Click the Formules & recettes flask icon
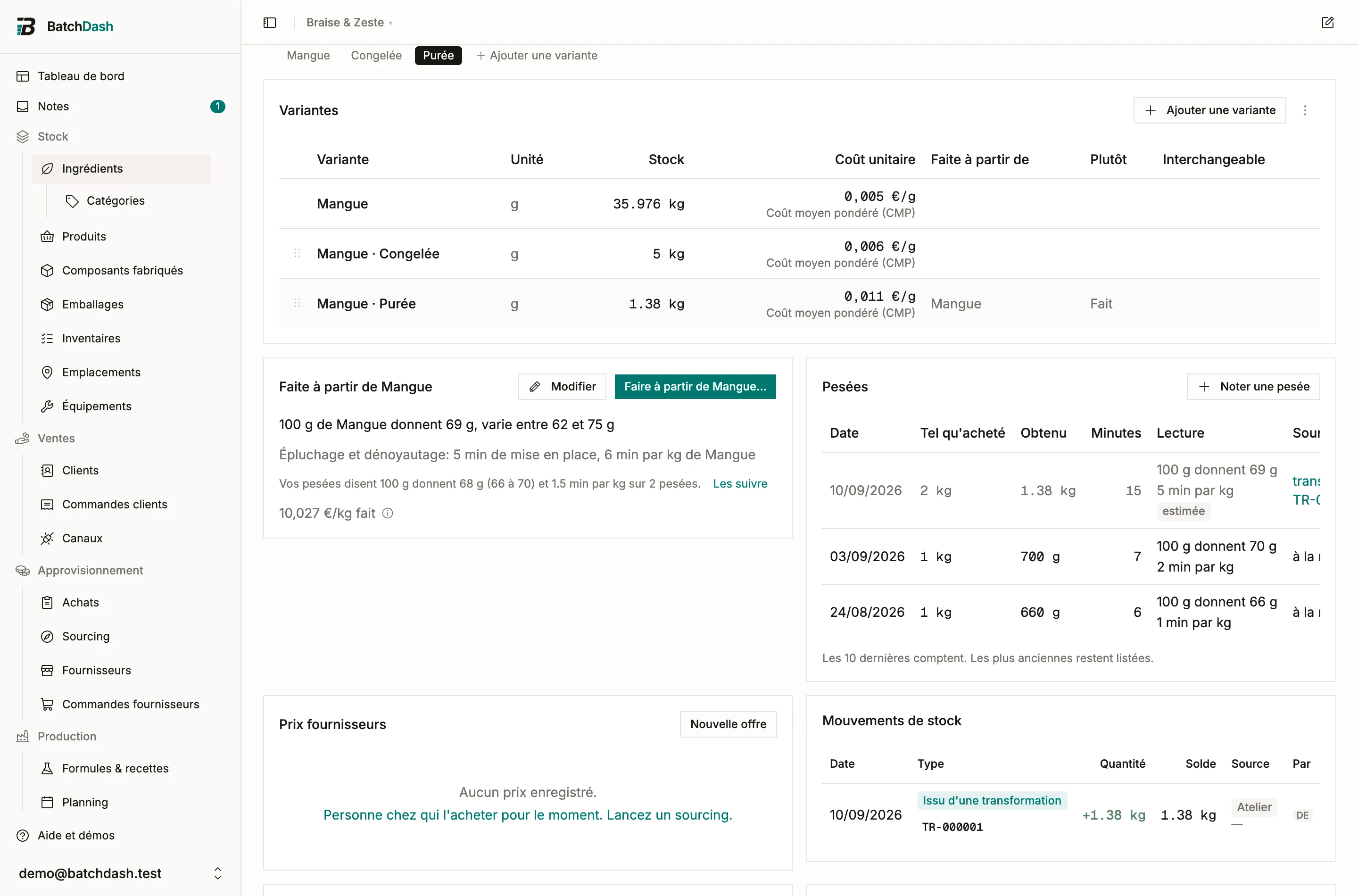Image resolution: width=1358 pixels, height=896 pixels. 48,769
